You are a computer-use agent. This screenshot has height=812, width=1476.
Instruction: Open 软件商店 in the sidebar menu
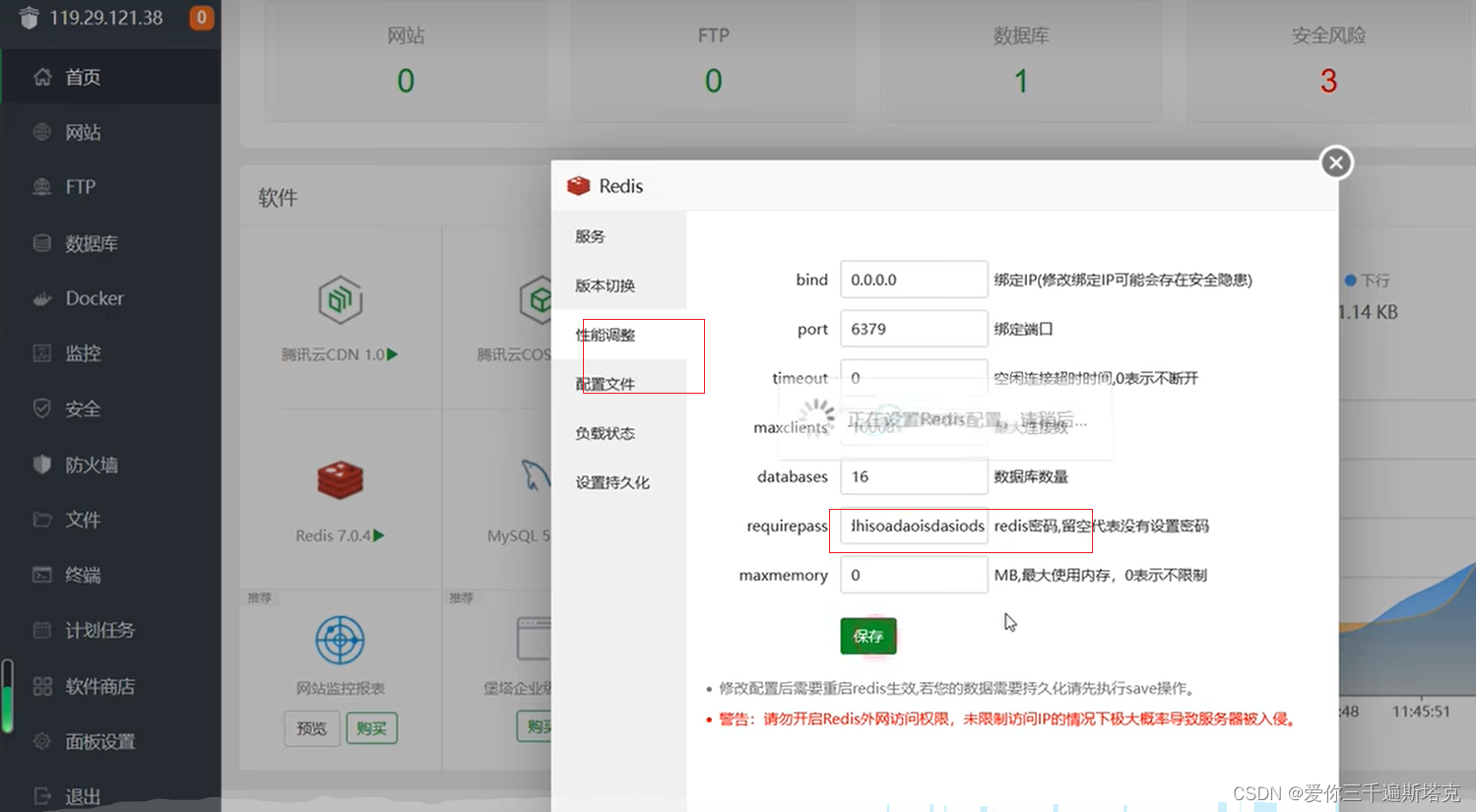tap(110, 686)
